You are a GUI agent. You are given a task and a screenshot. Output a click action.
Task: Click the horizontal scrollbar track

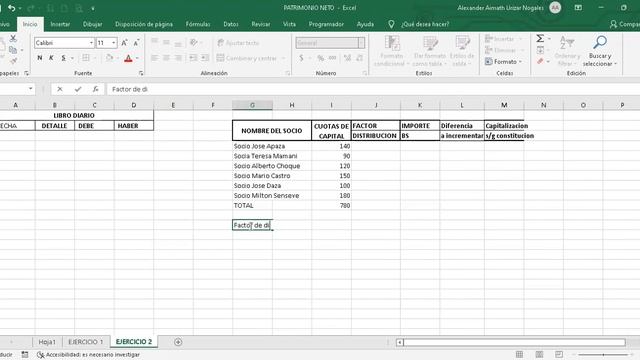pos(514,342)
